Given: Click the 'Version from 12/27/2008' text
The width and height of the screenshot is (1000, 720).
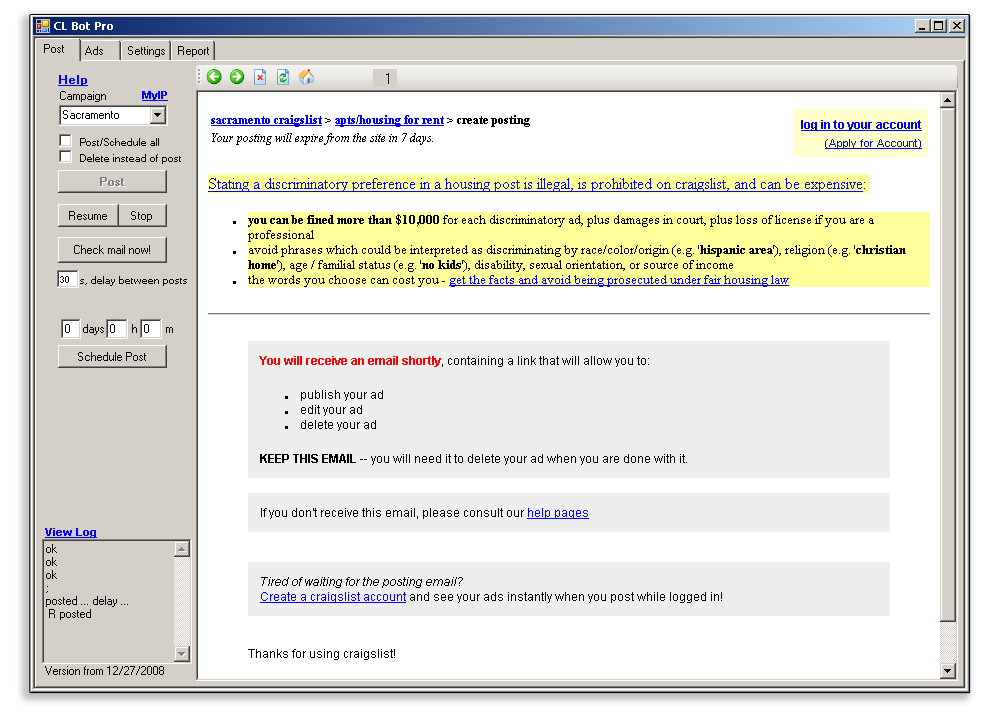Looking at the screenshot, I should pos(105,671).
